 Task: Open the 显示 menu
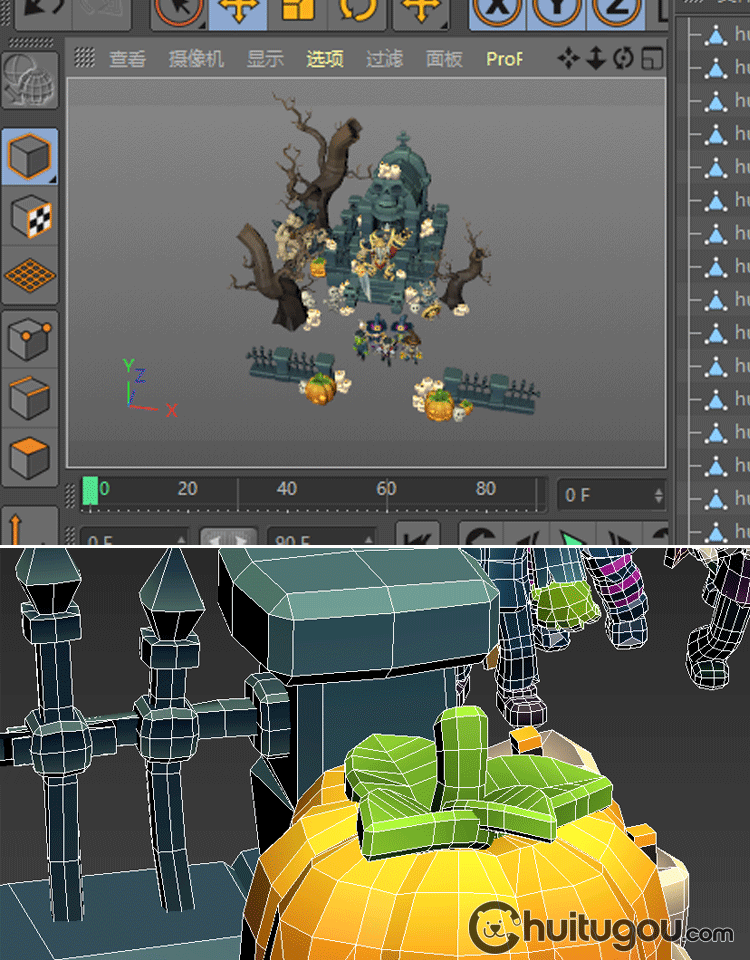265,59
